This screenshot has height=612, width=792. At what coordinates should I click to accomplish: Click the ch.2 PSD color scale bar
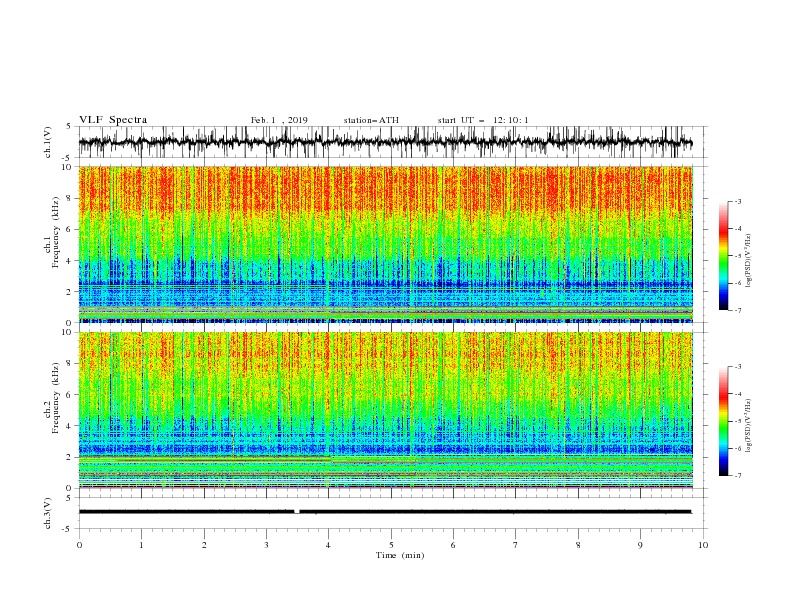pyautogui.click(x=723, y=421)
